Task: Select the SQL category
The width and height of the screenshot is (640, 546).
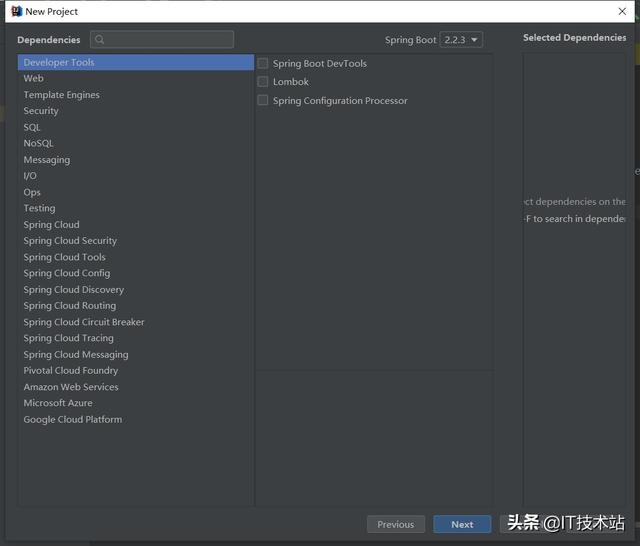Action: (136, 127)
